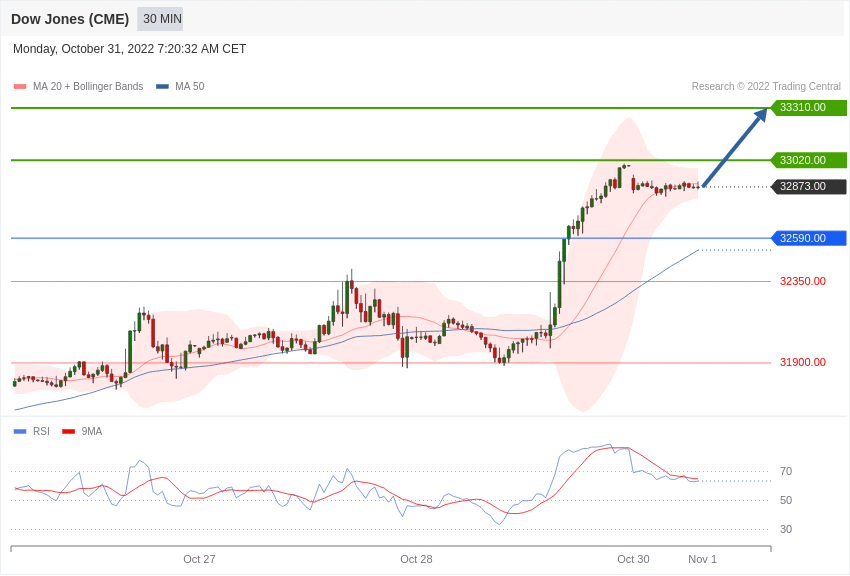Viewport: 850px width, 576px height.
Task: Click the 32350.00 support label
Action: 803,281
